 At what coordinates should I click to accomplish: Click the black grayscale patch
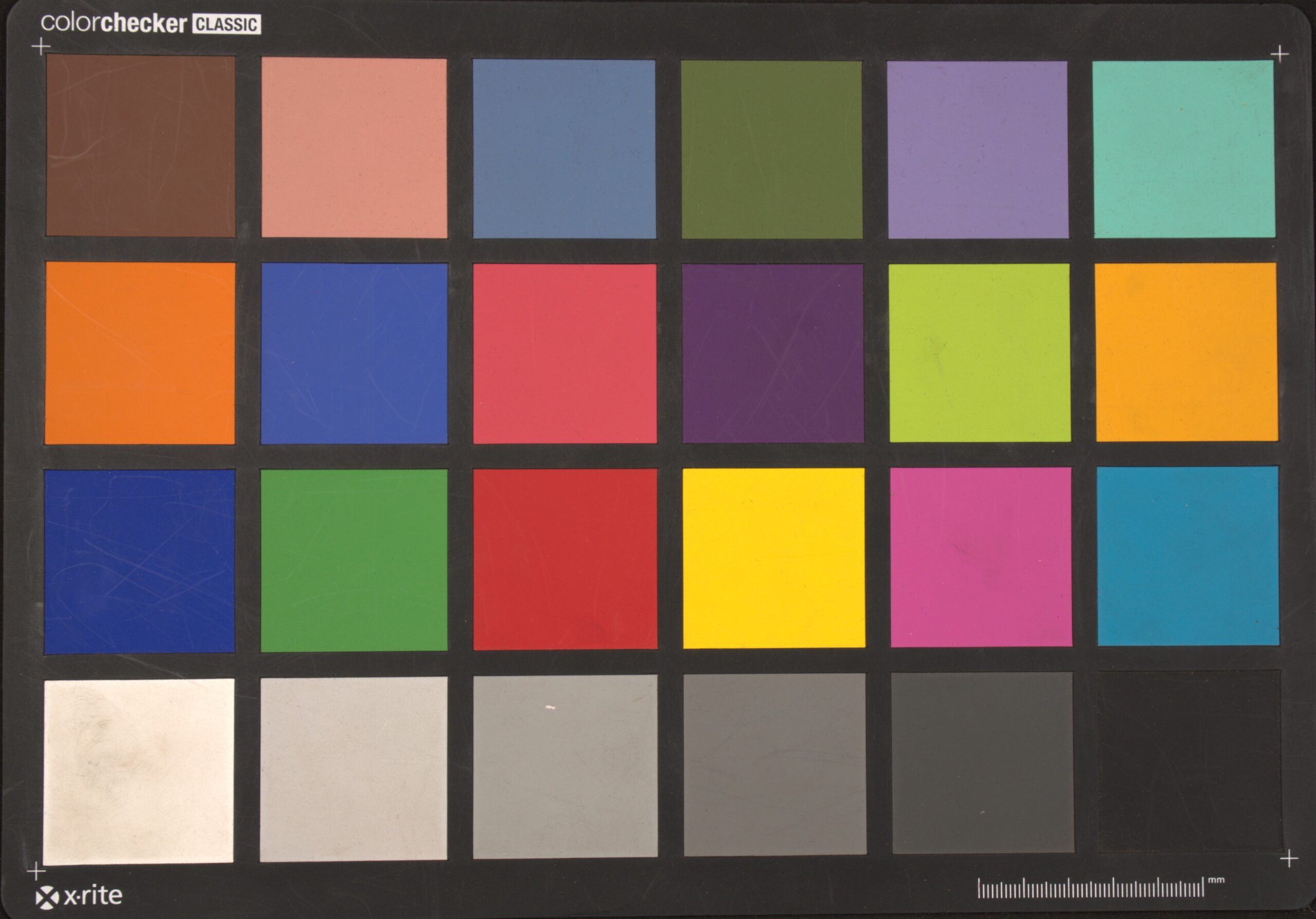[x=1190, y=761]
